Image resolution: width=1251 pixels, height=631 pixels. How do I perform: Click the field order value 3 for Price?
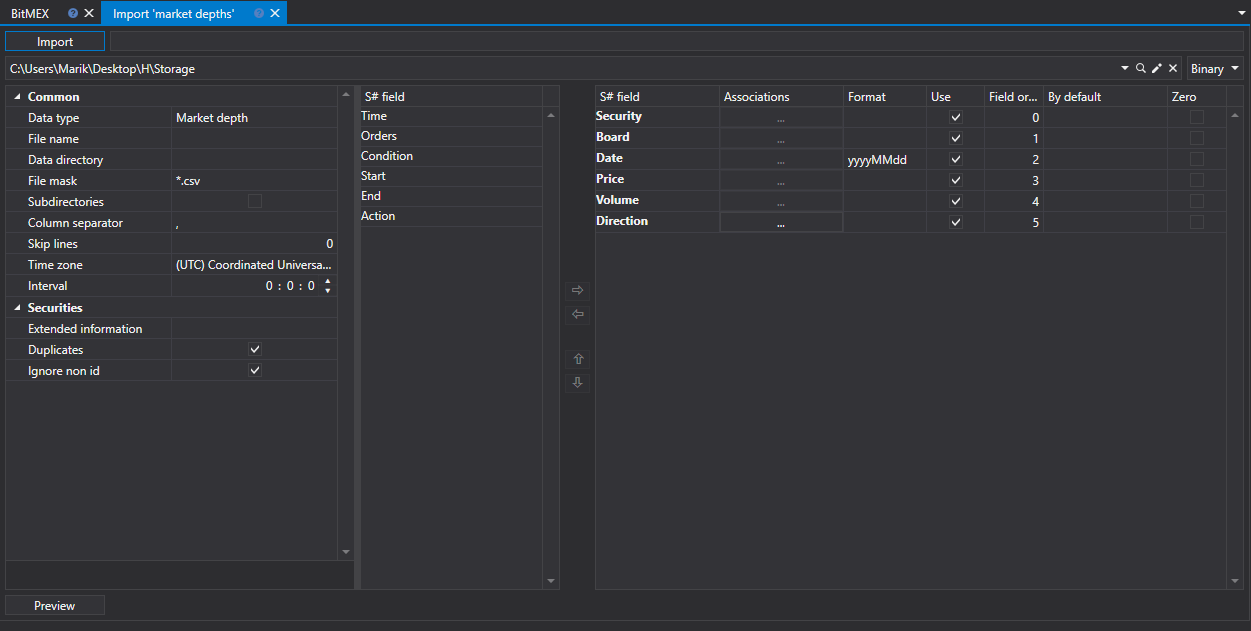(1014, 181)
